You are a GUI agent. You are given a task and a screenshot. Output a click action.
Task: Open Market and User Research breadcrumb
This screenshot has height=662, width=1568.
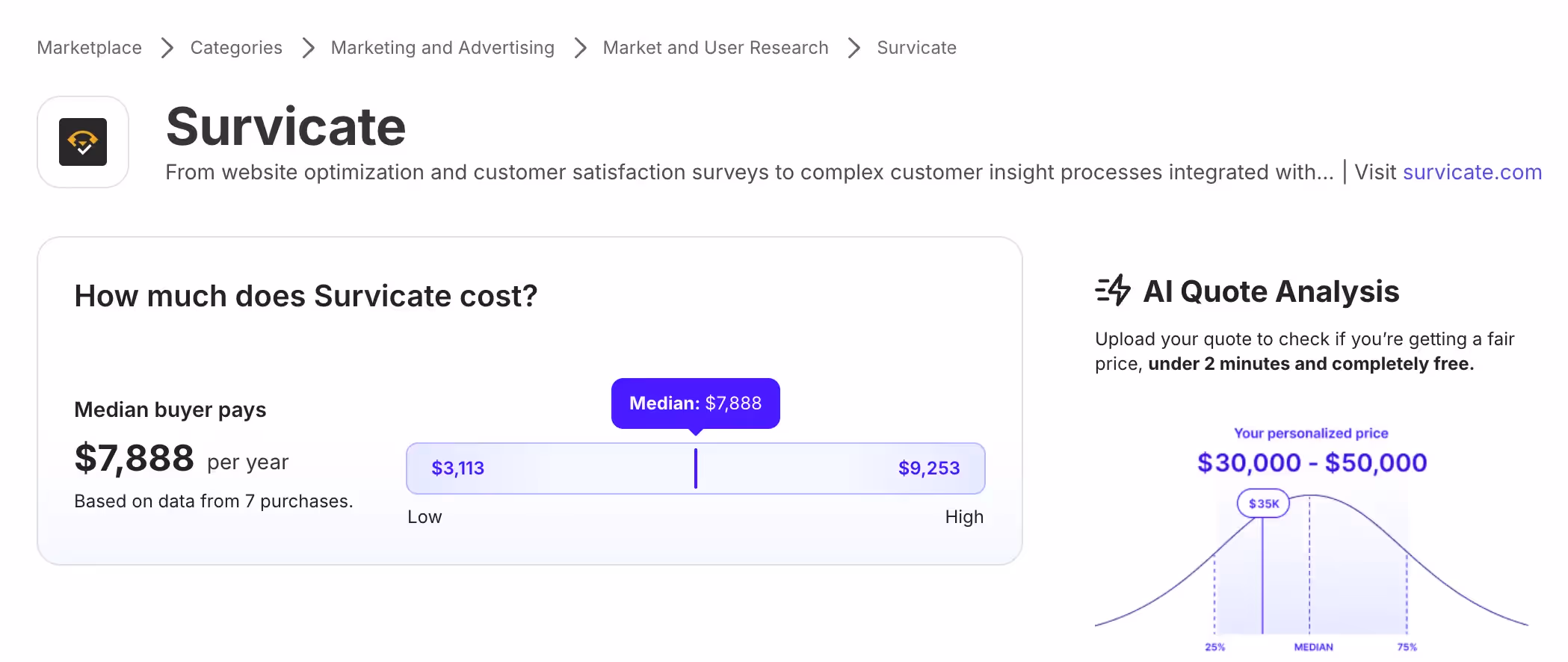(x=715, y=48)
